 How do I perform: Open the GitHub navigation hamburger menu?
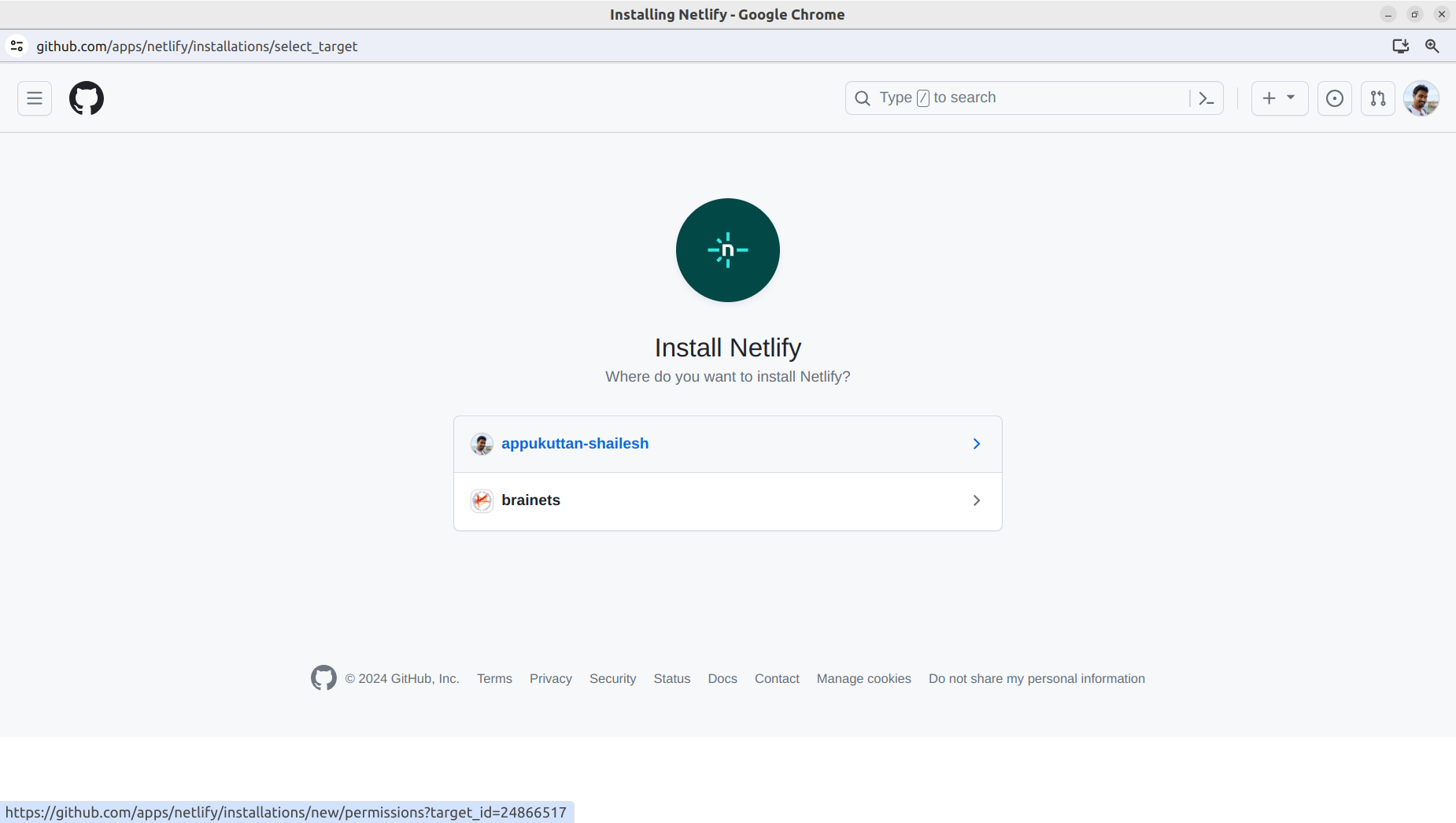[34, 98]
